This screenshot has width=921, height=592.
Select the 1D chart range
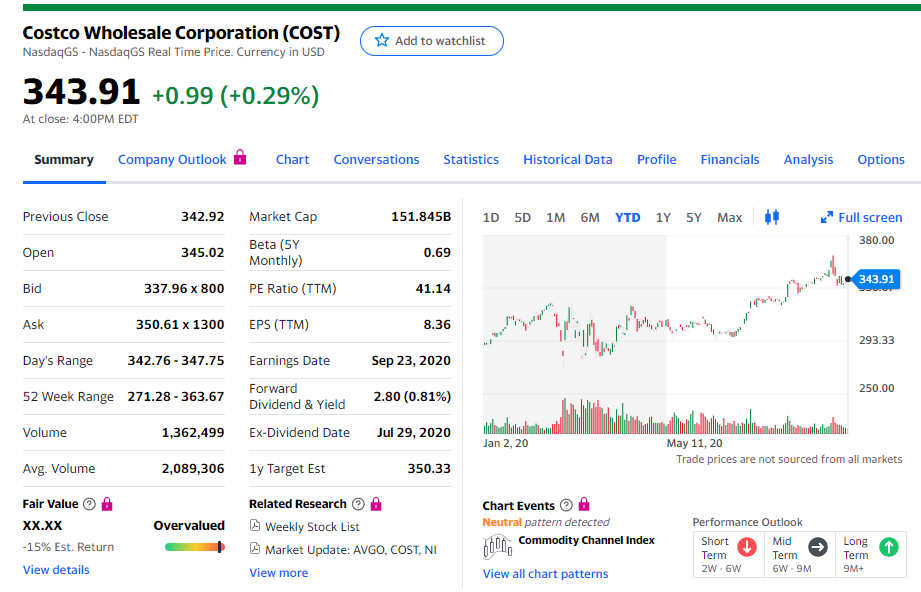(x=491, y=217)
